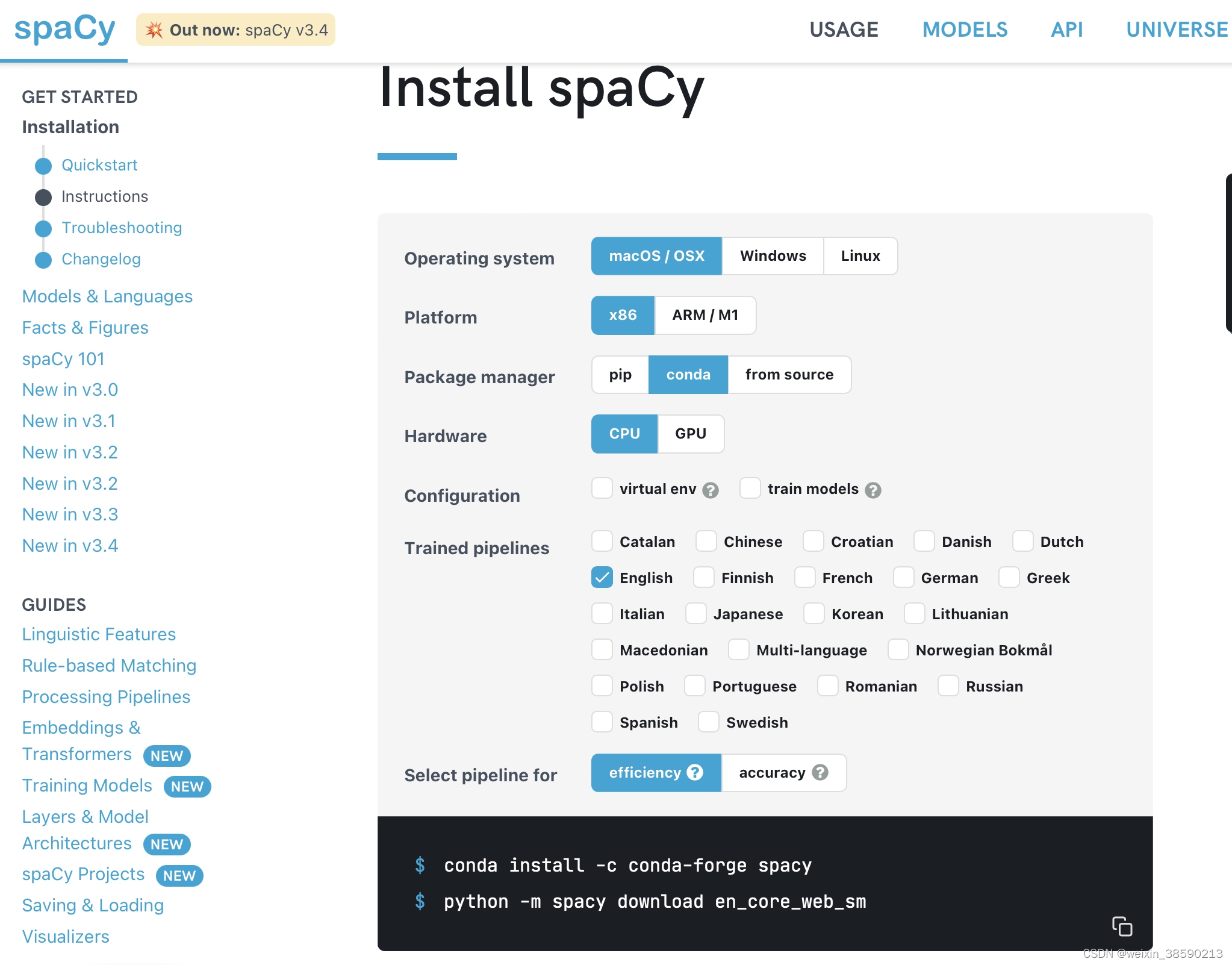Open the API navigation item
The height and width of the screenshot is (965, 1232).
coord(1066,29)
